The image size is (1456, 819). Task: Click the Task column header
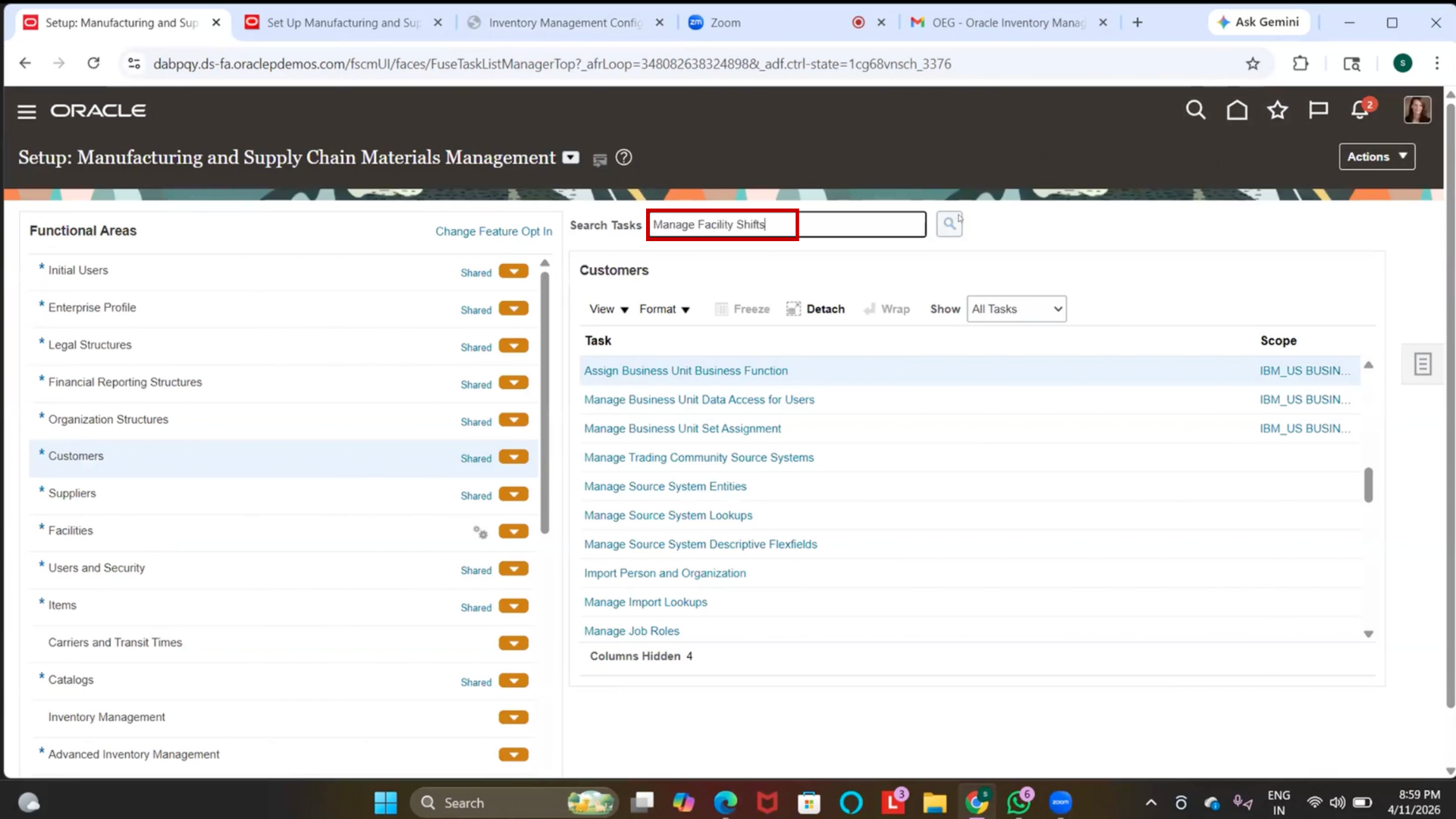(598, 341)
